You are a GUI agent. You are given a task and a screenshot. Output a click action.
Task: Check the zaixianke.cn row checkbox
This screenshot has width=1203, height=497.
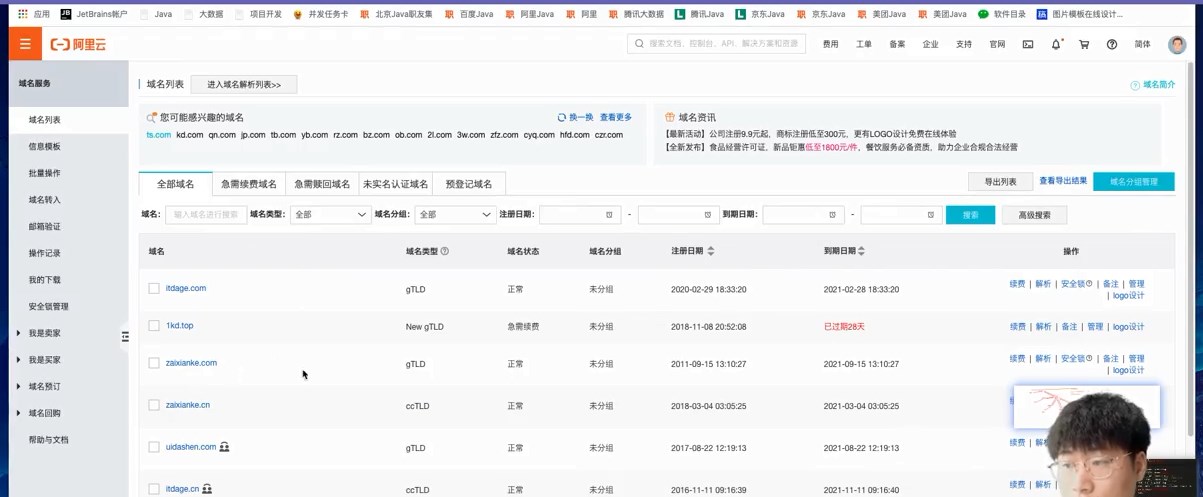[154, 405]
